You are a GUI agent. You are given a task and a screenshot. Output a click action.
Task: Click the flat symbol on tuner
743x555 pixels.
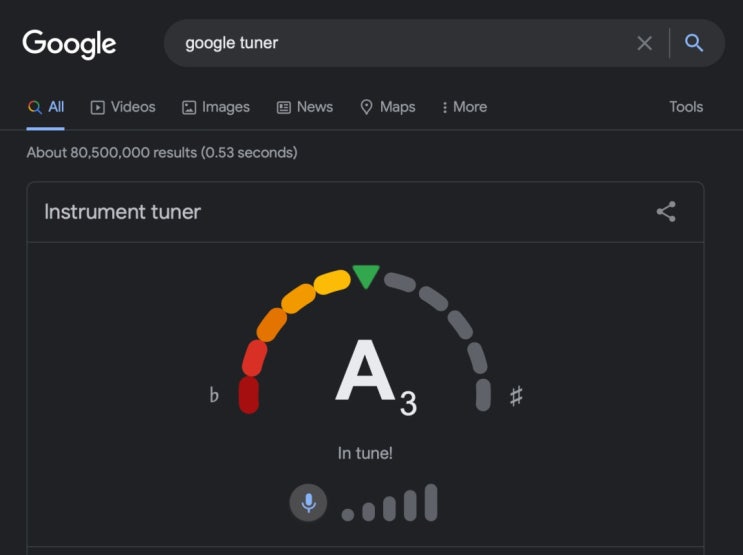(x=214, y=394)
